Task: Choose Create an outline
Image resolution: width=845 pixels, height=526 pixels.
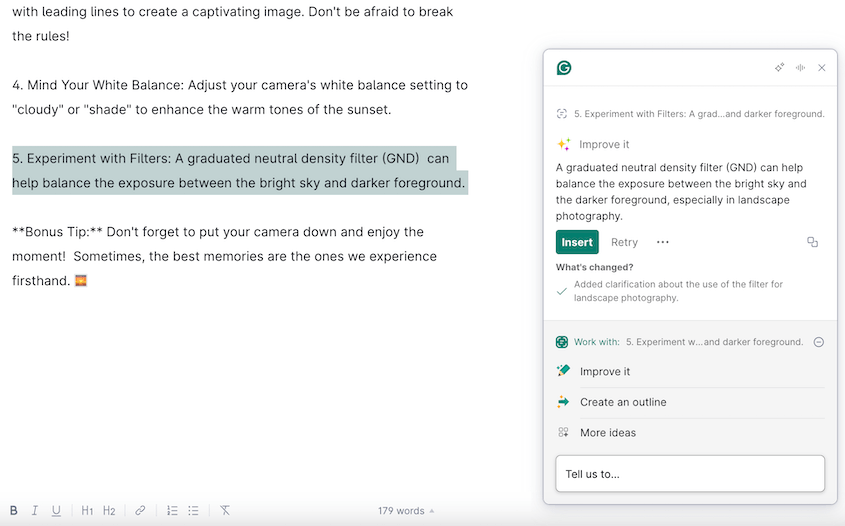Action: point(690,402)
